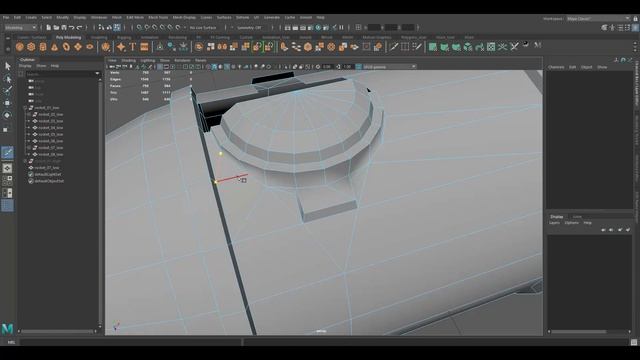Toggle snap to grids magnet icon
This screenshot has width=640, height=360.
[139, 27]
